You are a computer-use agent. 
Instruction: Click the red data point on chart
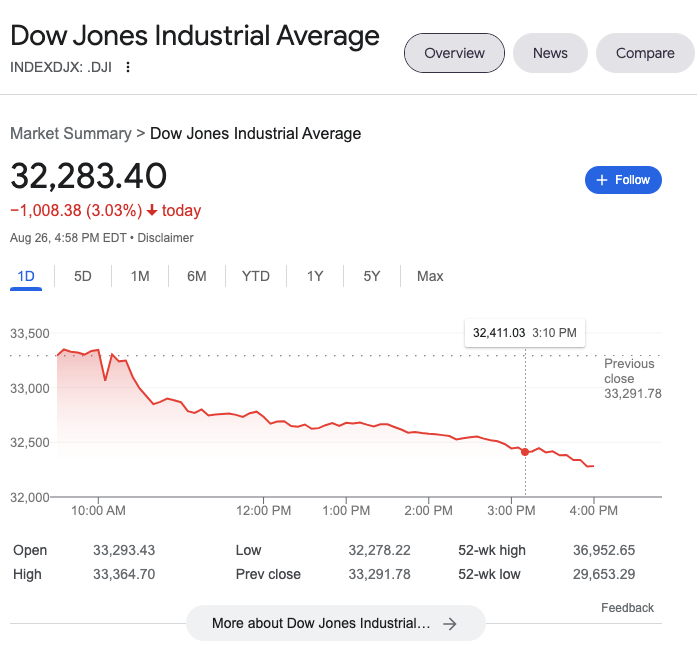(x=525, y=452)
